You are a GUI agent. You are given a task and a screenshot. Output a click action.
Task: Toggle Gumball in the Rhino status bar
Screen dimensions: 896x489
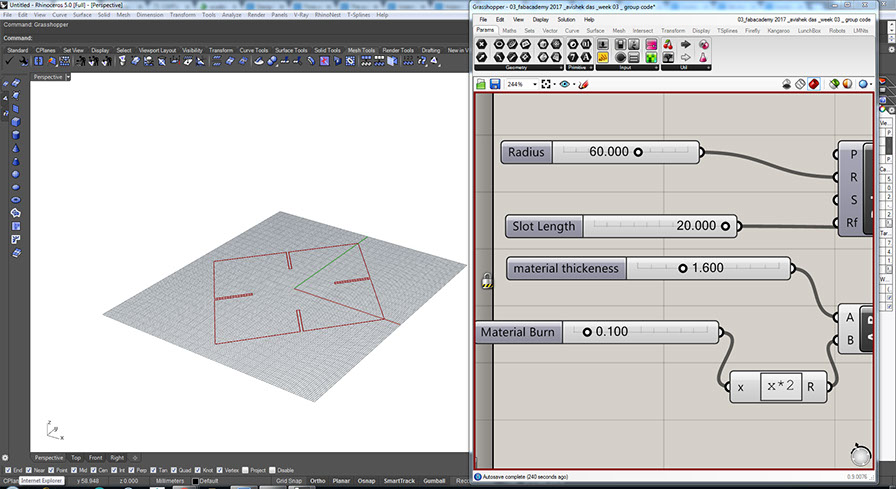click(x=434, y=481)
